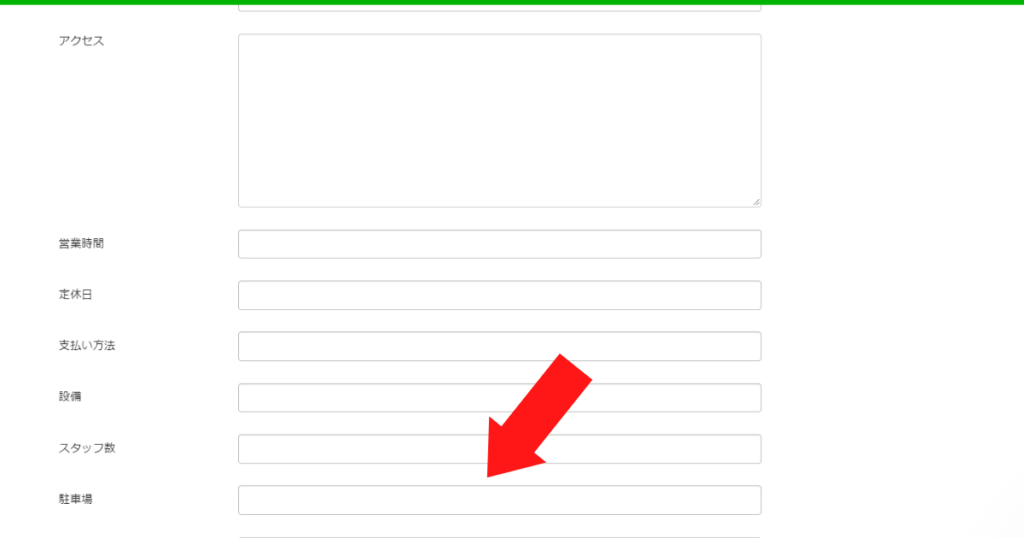Select the 駐車場 input field
Image resolution: width=1024 pixels, height=538 pixels.
[500, 500]
